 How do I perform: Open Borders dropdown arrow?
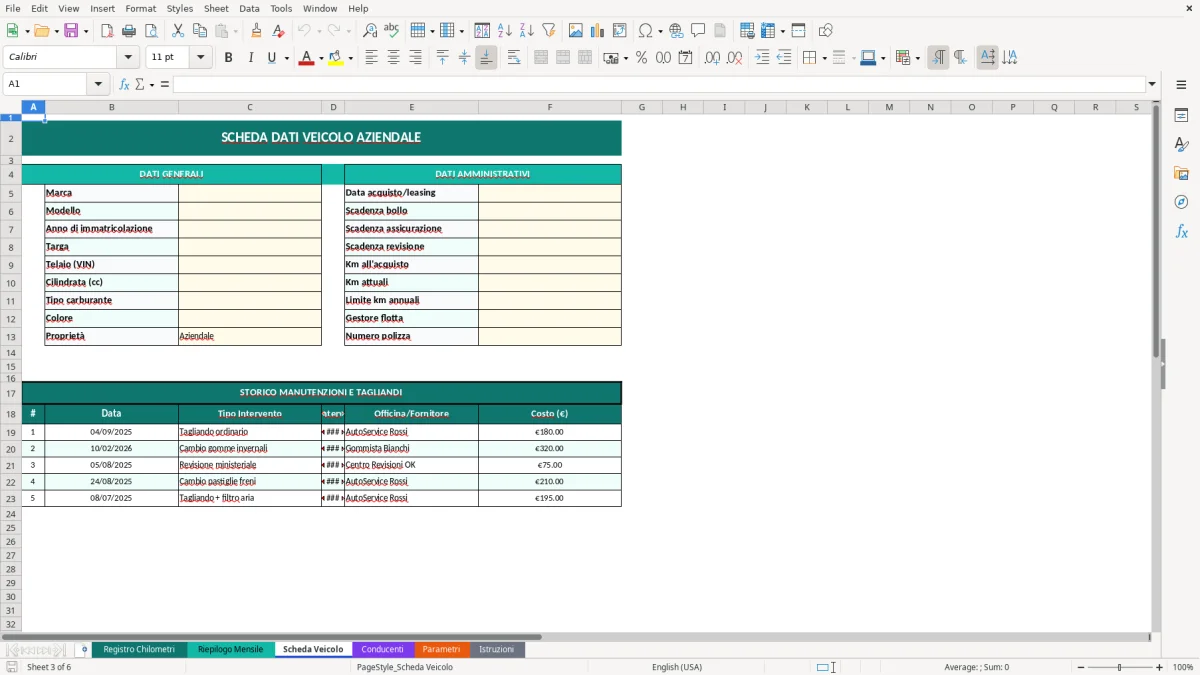click(x=823, y=58)
